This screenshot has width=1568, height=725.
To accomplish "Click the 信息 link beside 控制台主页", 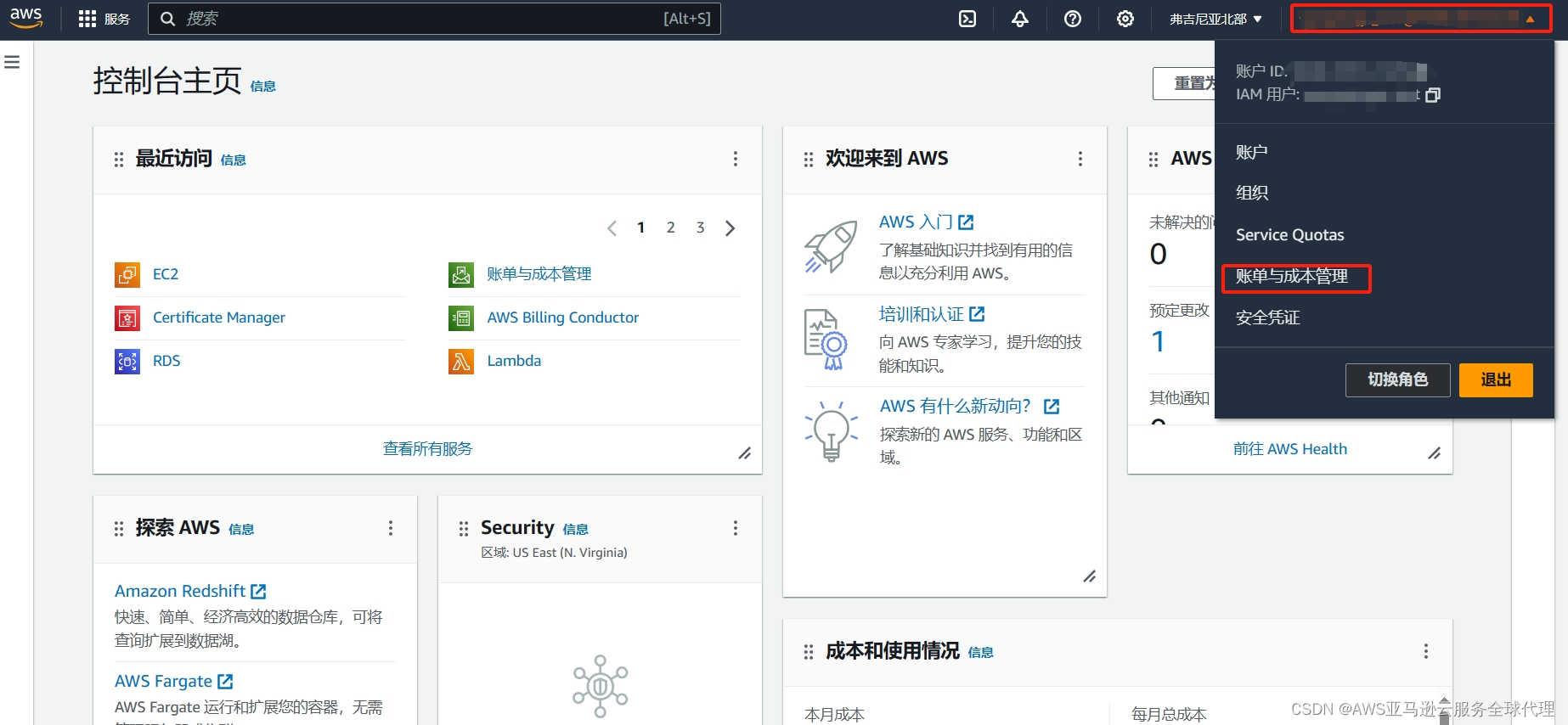I will point(262,87).
